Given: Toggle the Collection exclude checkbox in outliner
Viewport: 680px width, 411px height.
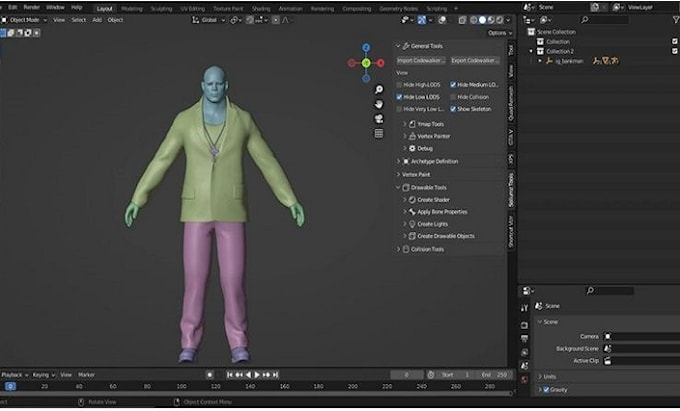Looking at the screenshot, I should point(675,41).
